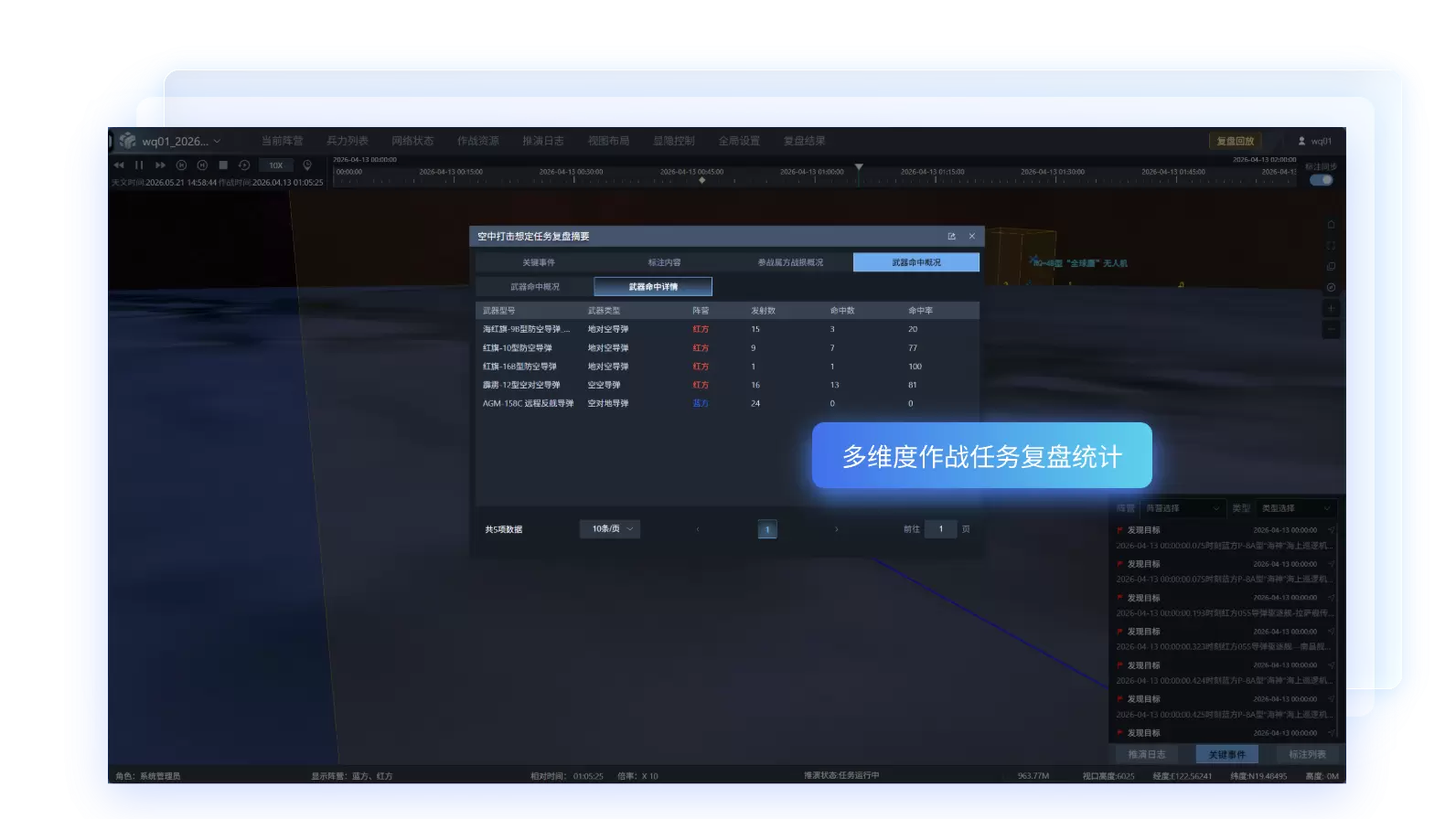Open the 视图布局 menu
The image size is (1456, 819).
pos(609,141)
